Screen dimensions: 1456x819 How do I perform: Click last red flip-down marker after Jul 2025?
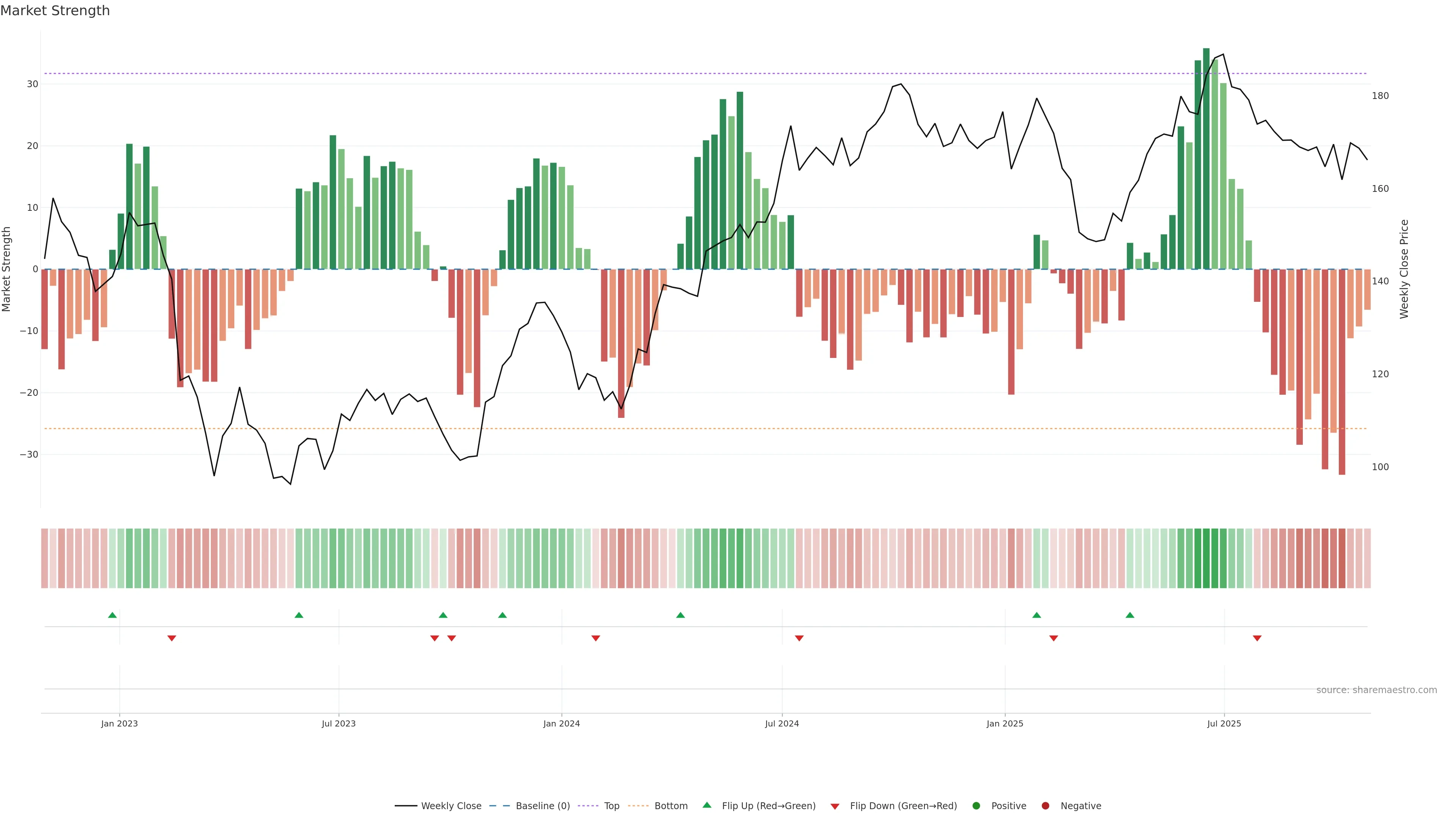click(1257, 638)
